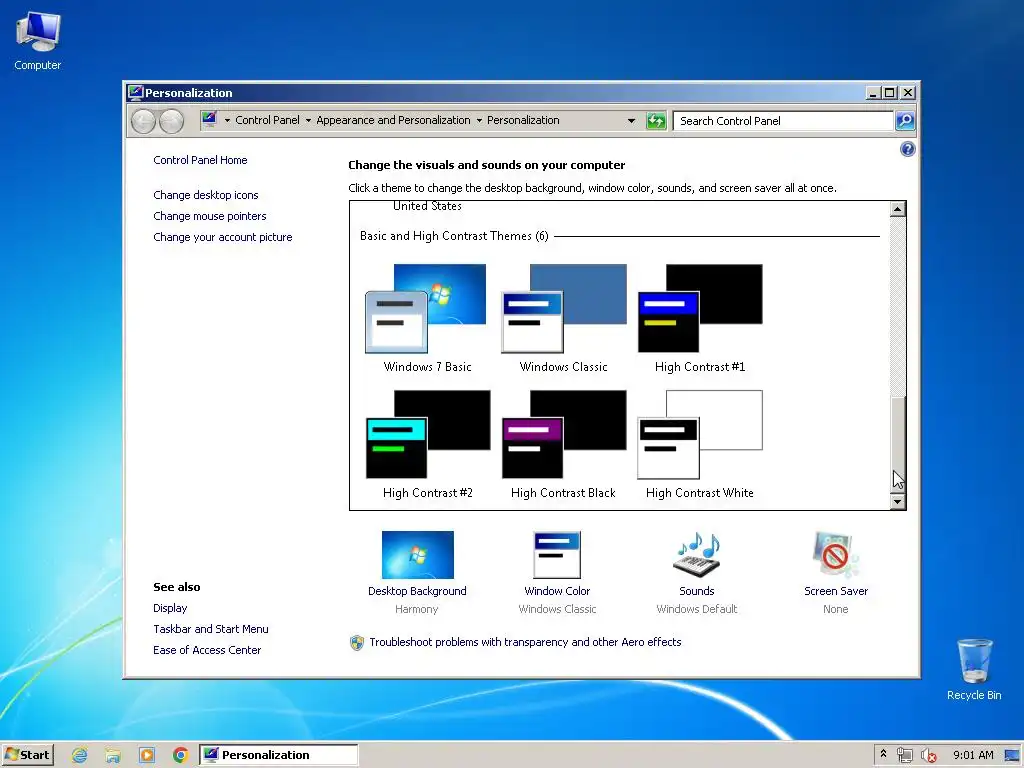Image resolution: width=1024 pixels, height=768 pixels.
Task: Open the Computer desktop icon
Action: [38, 41]
